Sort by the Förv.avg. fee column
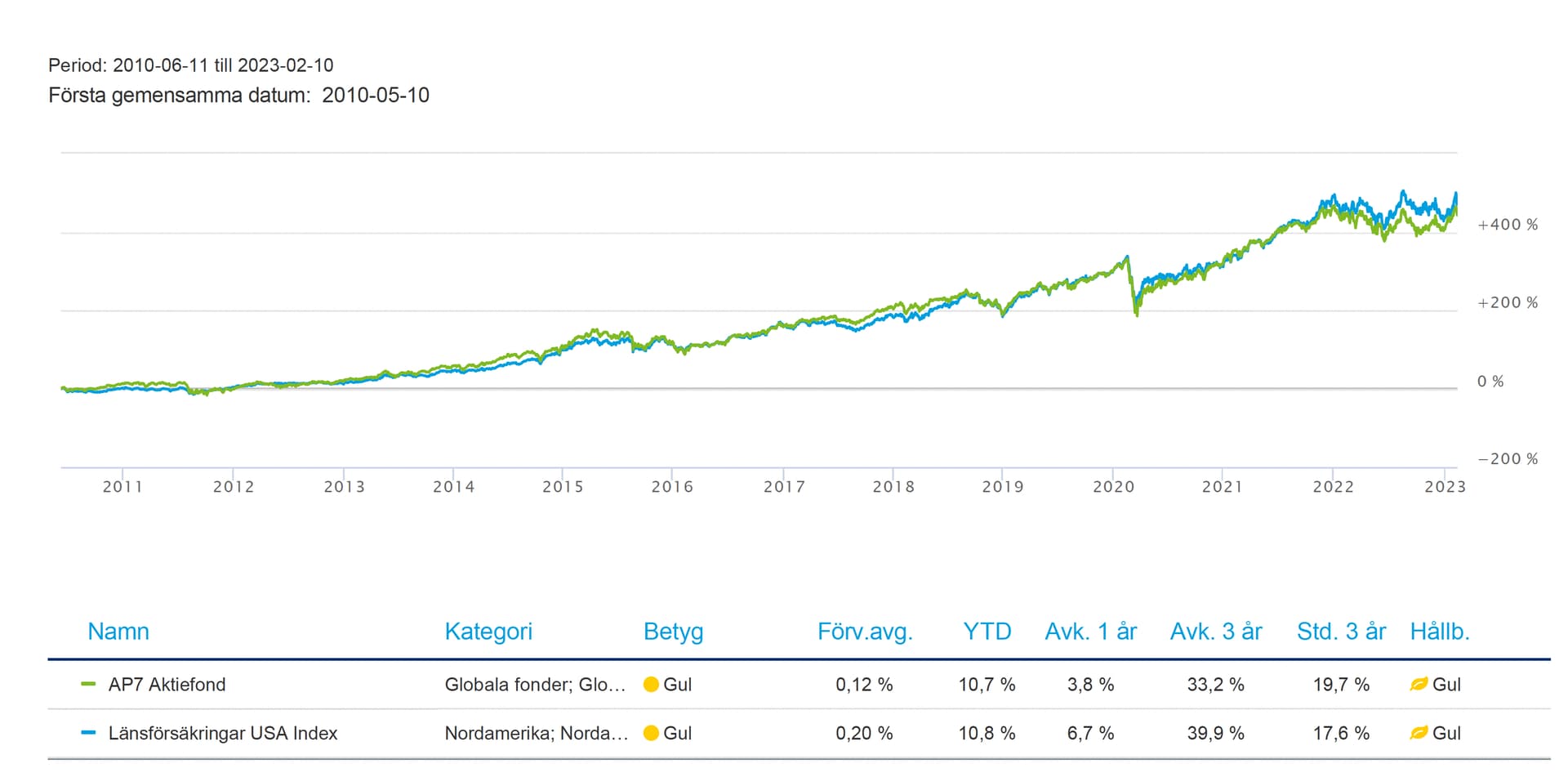The height and width of the screenshot is (777, 1568). (865, 632)
